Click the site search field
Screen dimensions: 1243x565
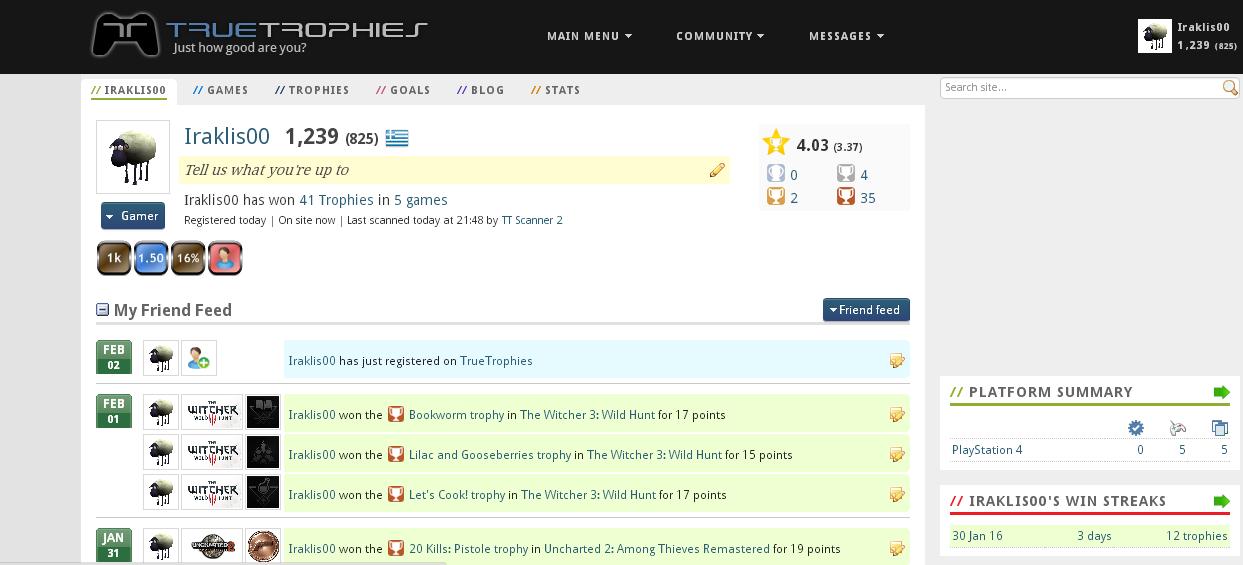pos(1082,88)
